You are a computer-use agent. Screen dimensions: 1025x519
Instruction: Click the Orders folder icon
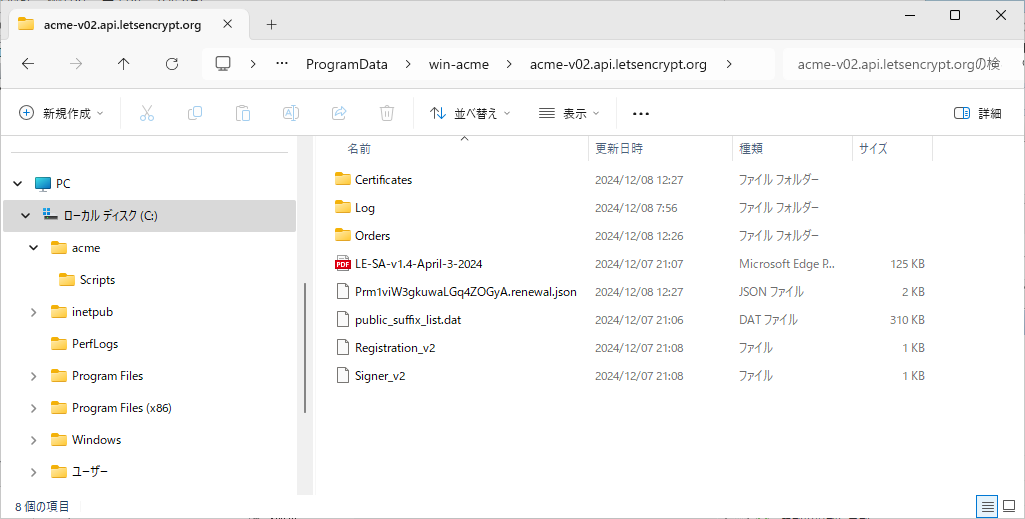[343, 235]
